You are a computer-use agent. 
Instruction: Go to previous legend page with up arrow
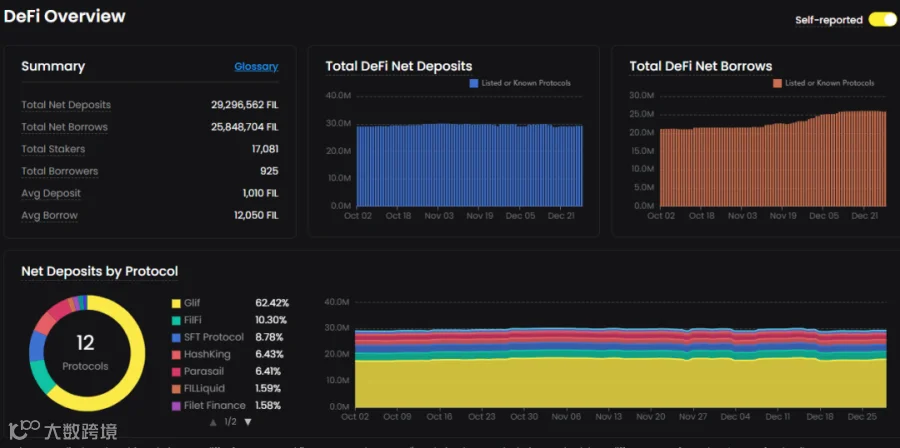click(x=213, y=422)
